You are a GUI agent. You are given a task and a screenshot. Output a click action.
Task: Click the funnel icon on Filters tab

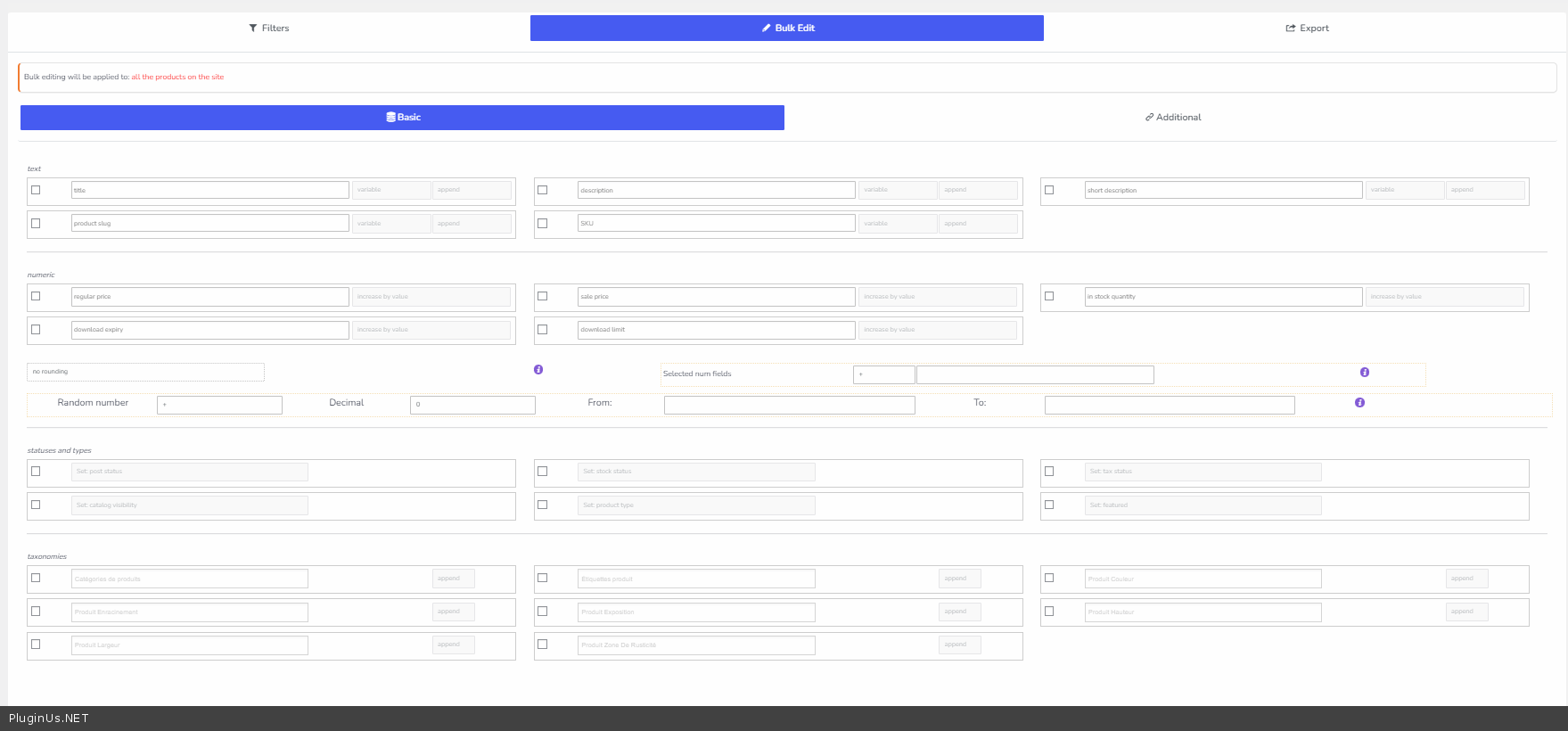click(253, 29)
